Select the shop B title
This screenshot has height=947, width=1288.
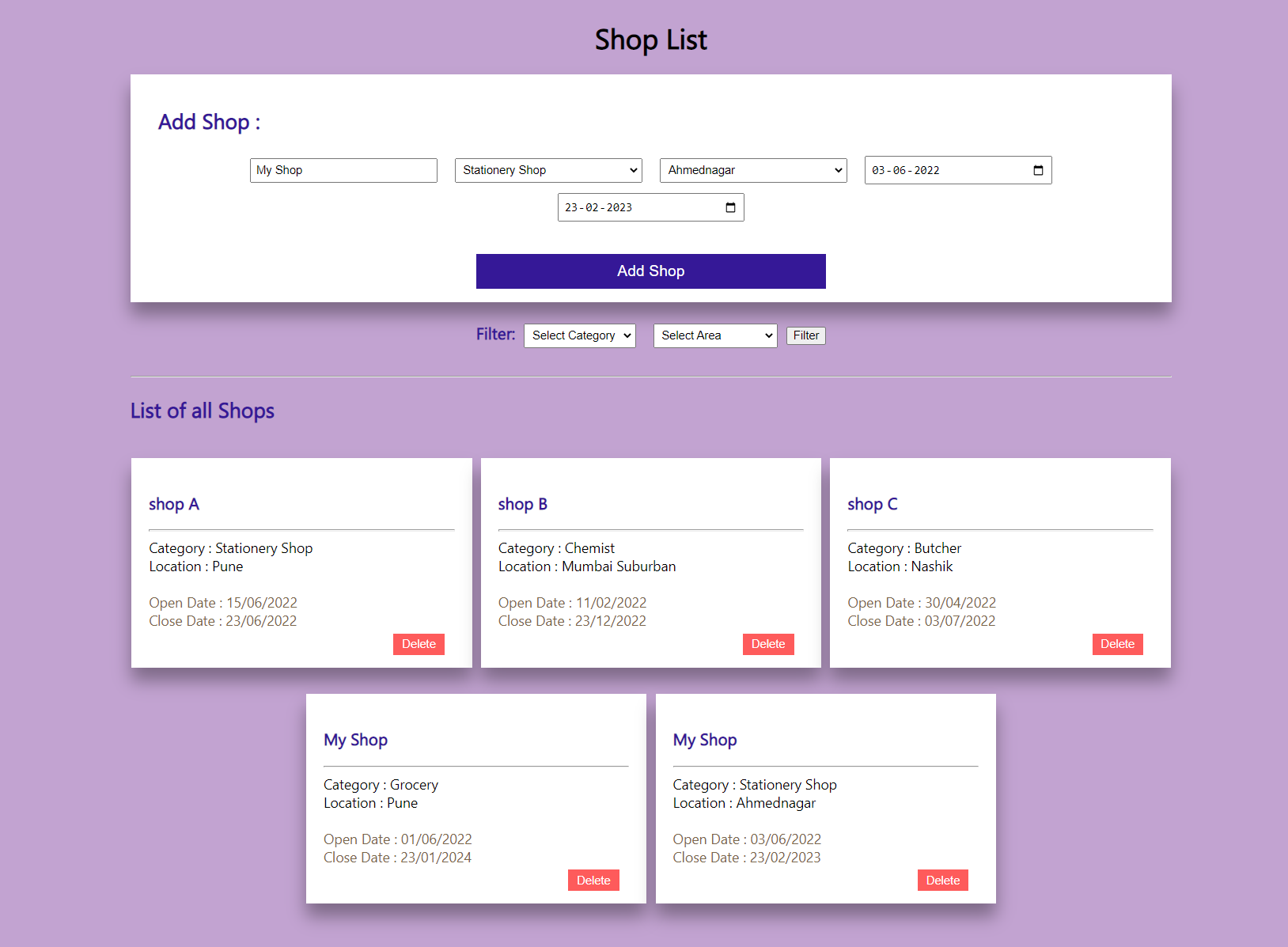[523, 504]
